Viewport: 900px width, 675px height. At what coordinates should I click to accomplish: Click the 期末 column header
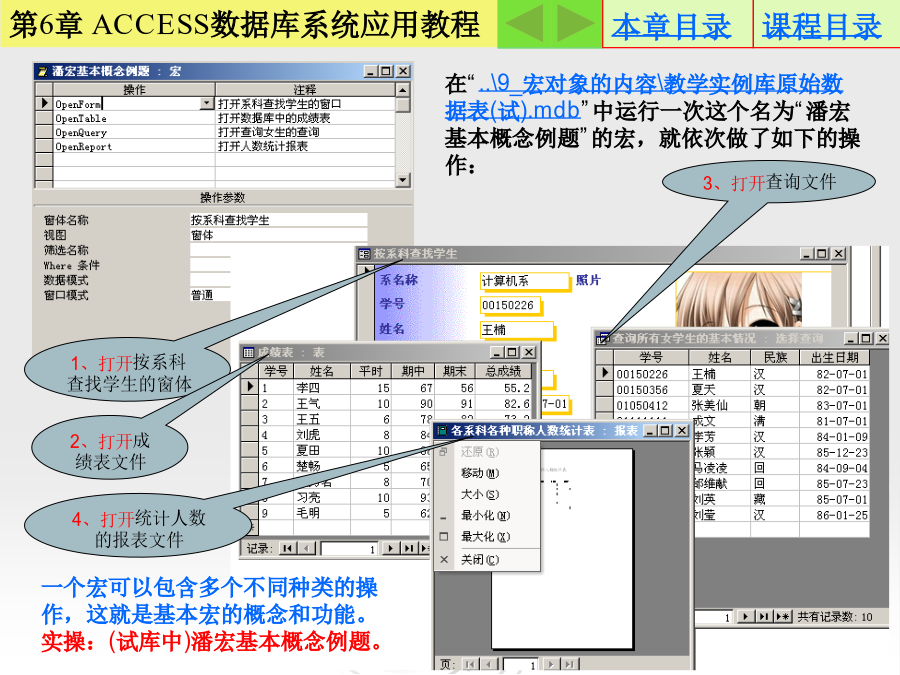[455, 371]
